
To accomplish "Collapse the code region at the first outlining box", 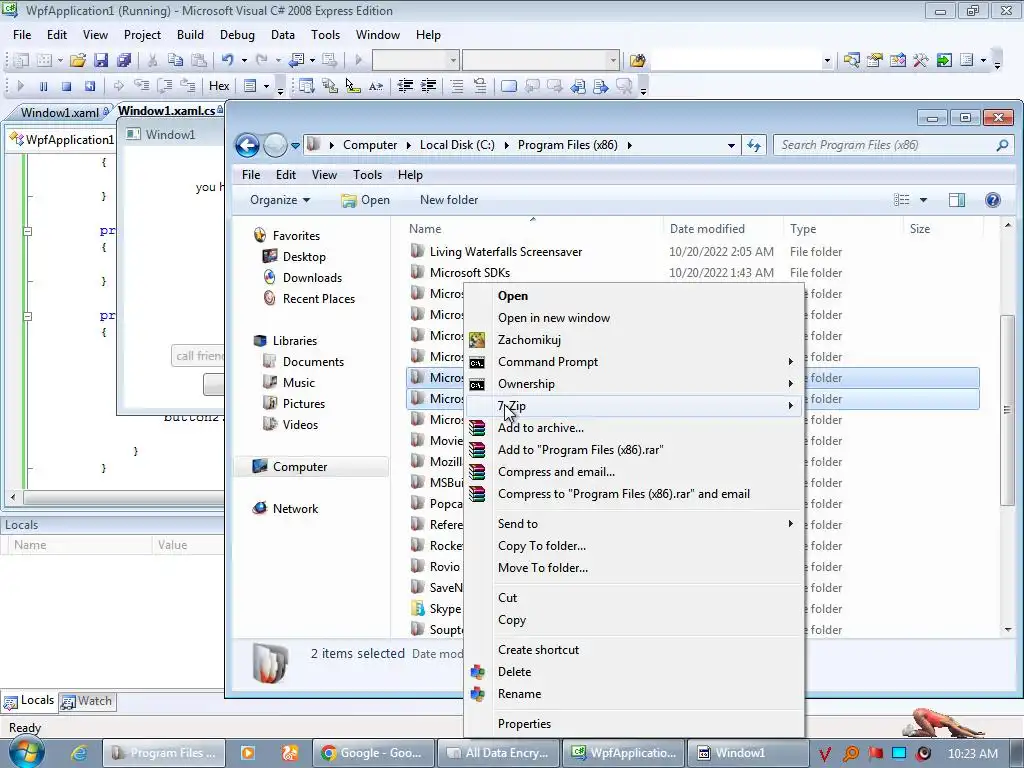I will point(27,231).
